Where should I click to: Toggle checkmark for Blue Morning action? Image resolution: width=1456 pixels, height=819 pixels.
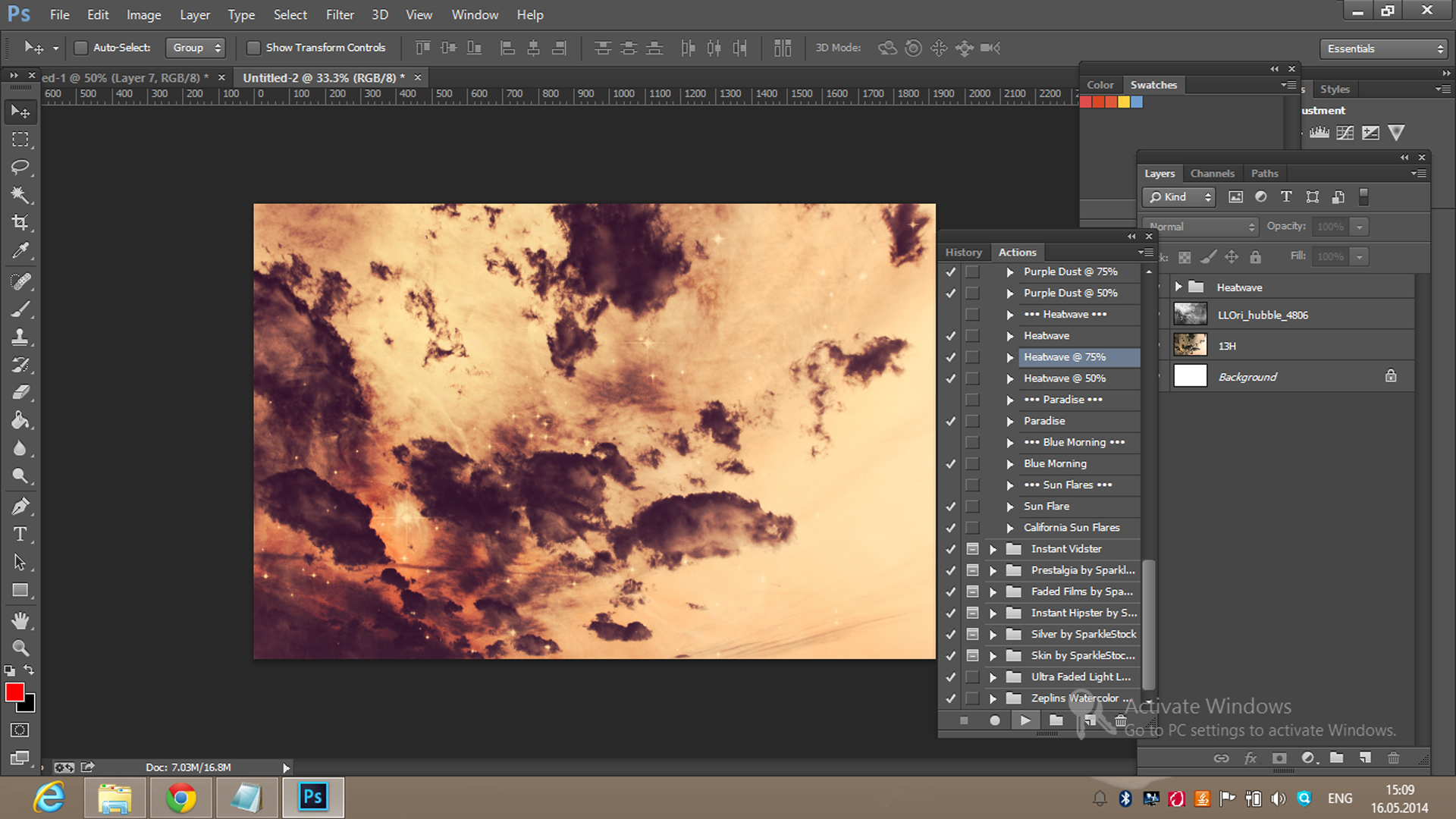[x=950, y=463]
